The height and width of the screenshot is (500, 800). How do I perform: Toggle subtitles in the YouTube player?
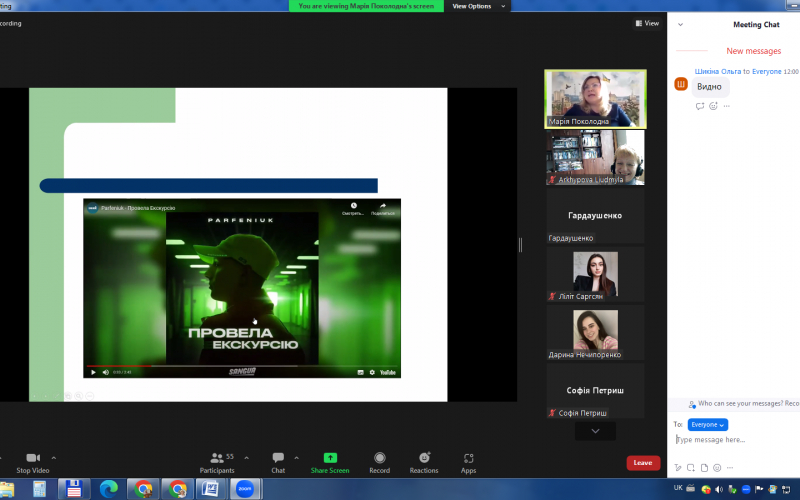click(361, 372)
